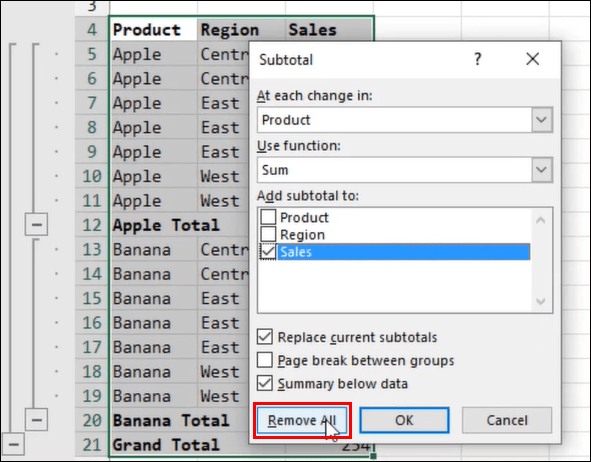Check the Product box in subtotal list

268,217
